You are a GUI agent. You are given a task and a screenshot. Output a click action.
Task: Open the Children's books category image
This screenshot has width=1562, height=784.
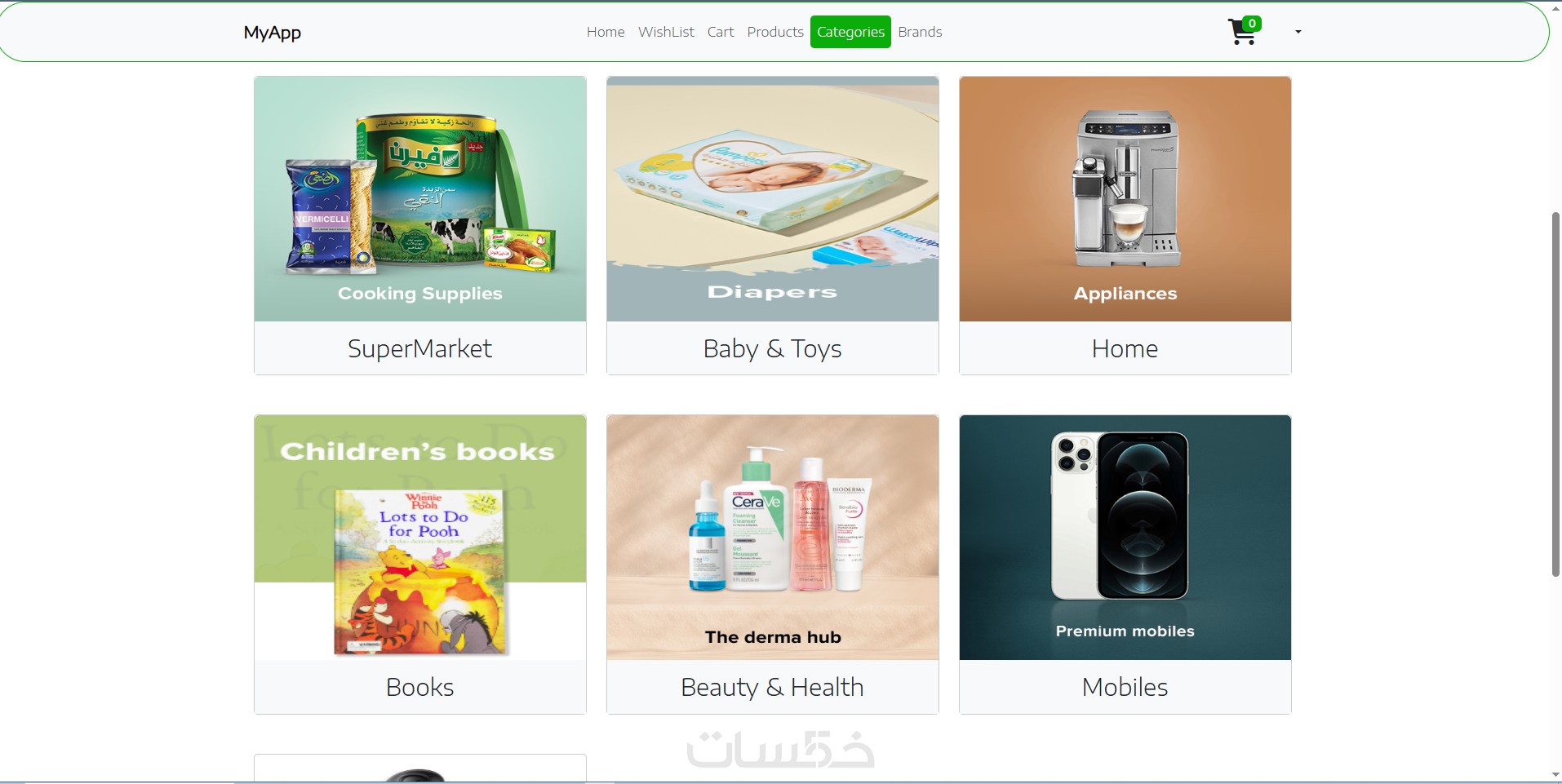pos(420,538)
